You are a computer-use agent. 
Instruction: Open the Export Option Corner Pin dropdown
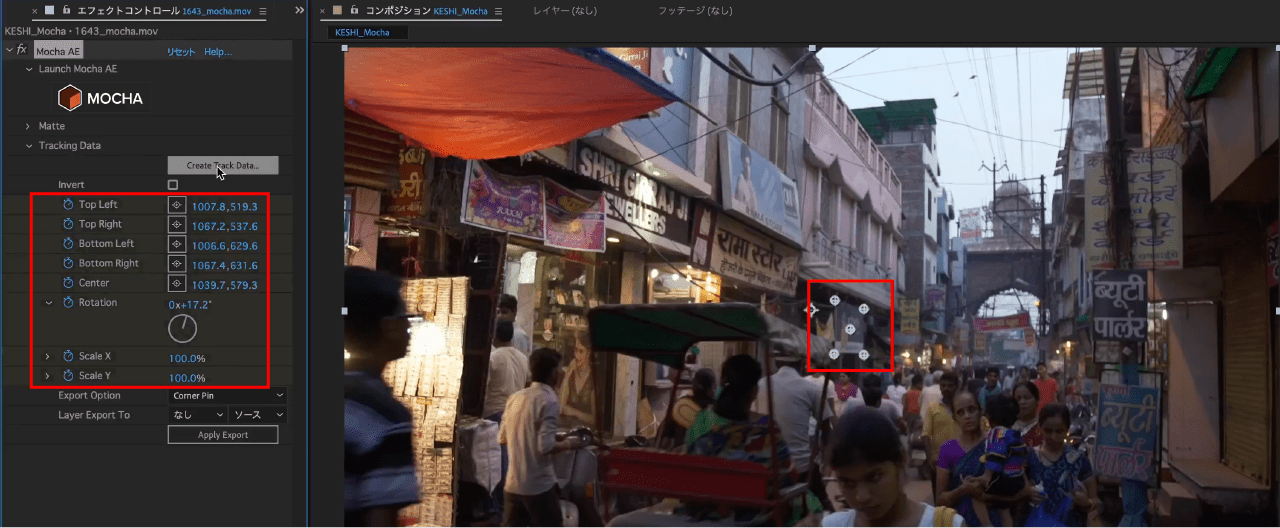click(228, 395)
